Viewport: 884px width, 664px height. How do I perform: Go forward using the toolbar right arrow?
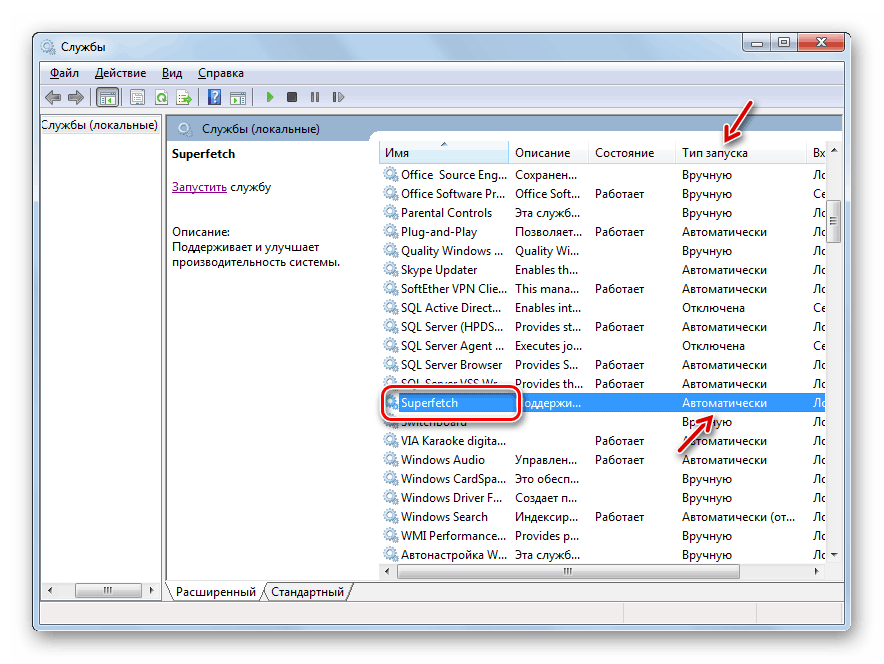click(76, 98)
